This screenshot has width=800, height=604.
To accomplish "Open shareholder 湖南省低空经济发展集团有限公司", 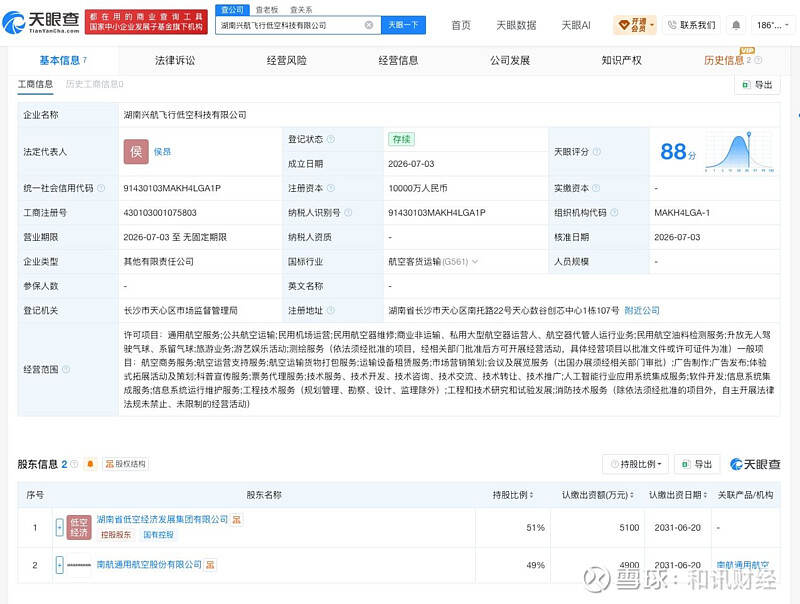I will 162,519.
